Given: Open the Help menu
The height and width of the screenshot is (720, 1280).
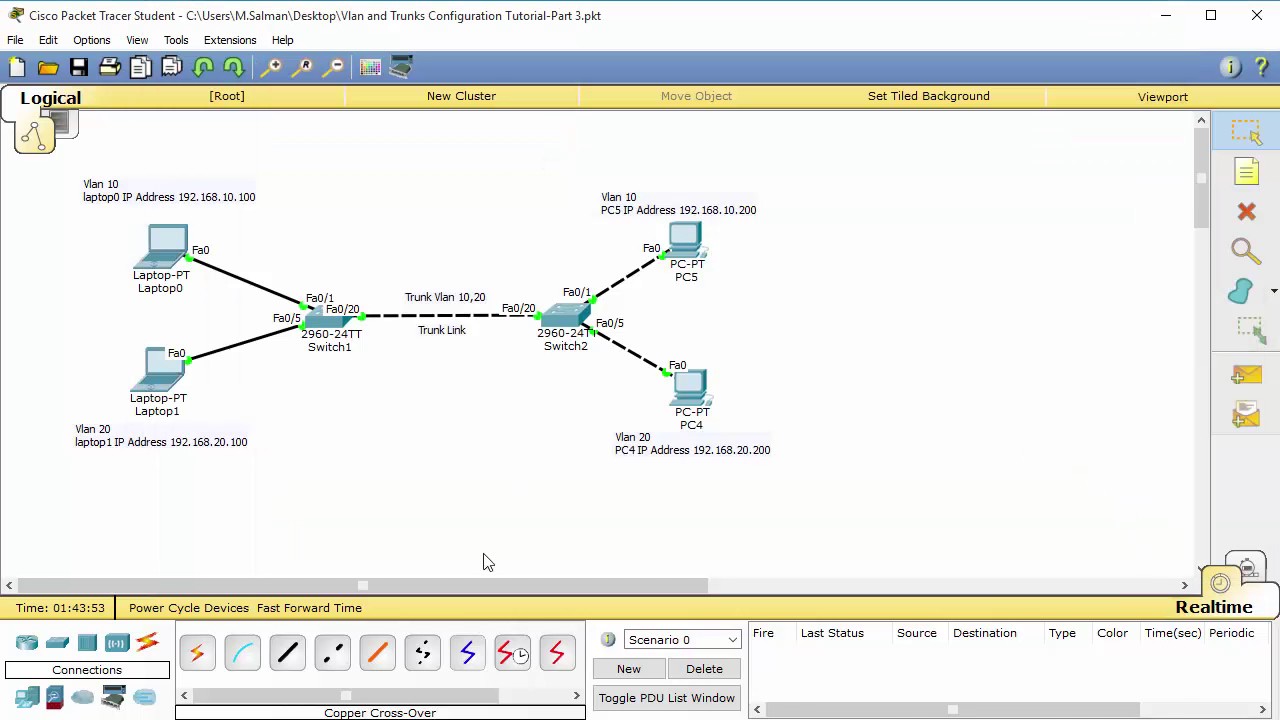Looking at the screenshot, I should [x=282, y=40].
